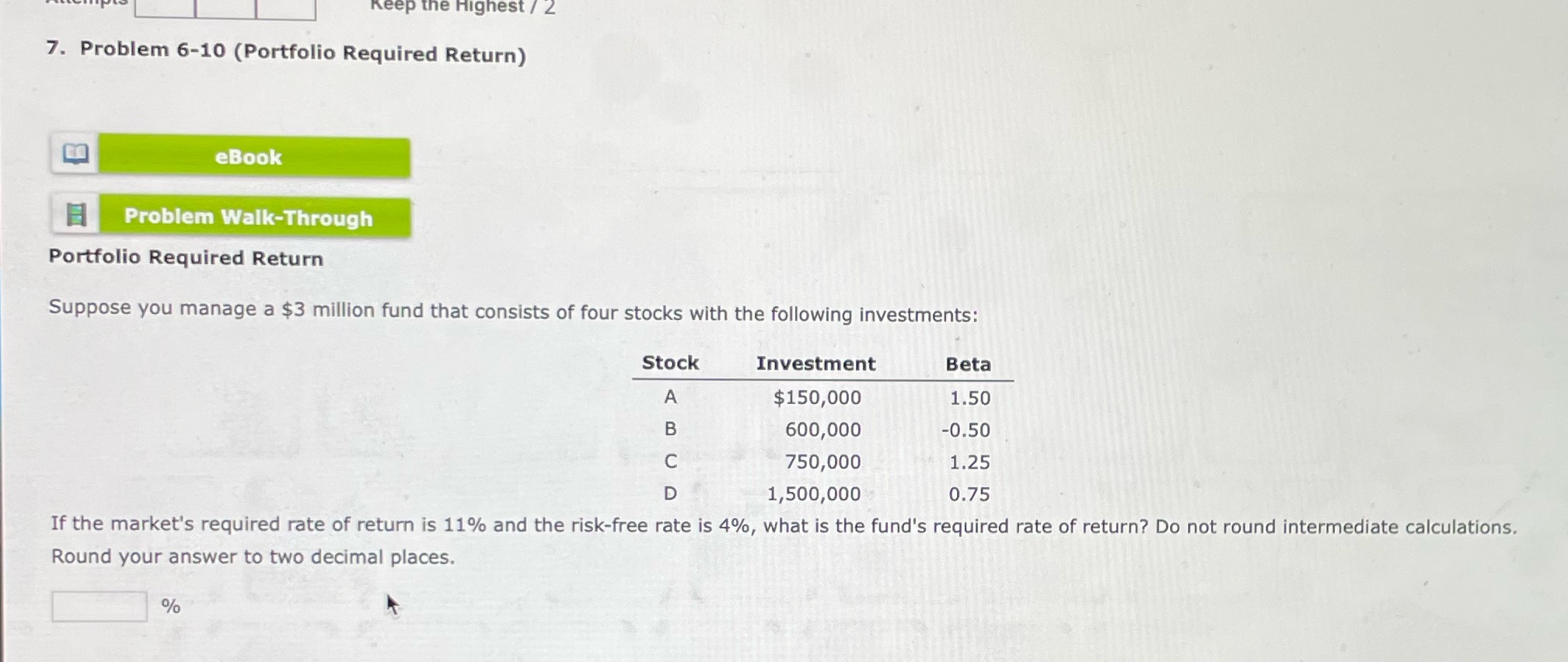Click the Problem 6-10 heading
This screenshot has height=662, width=1568.
coord(287,52)
